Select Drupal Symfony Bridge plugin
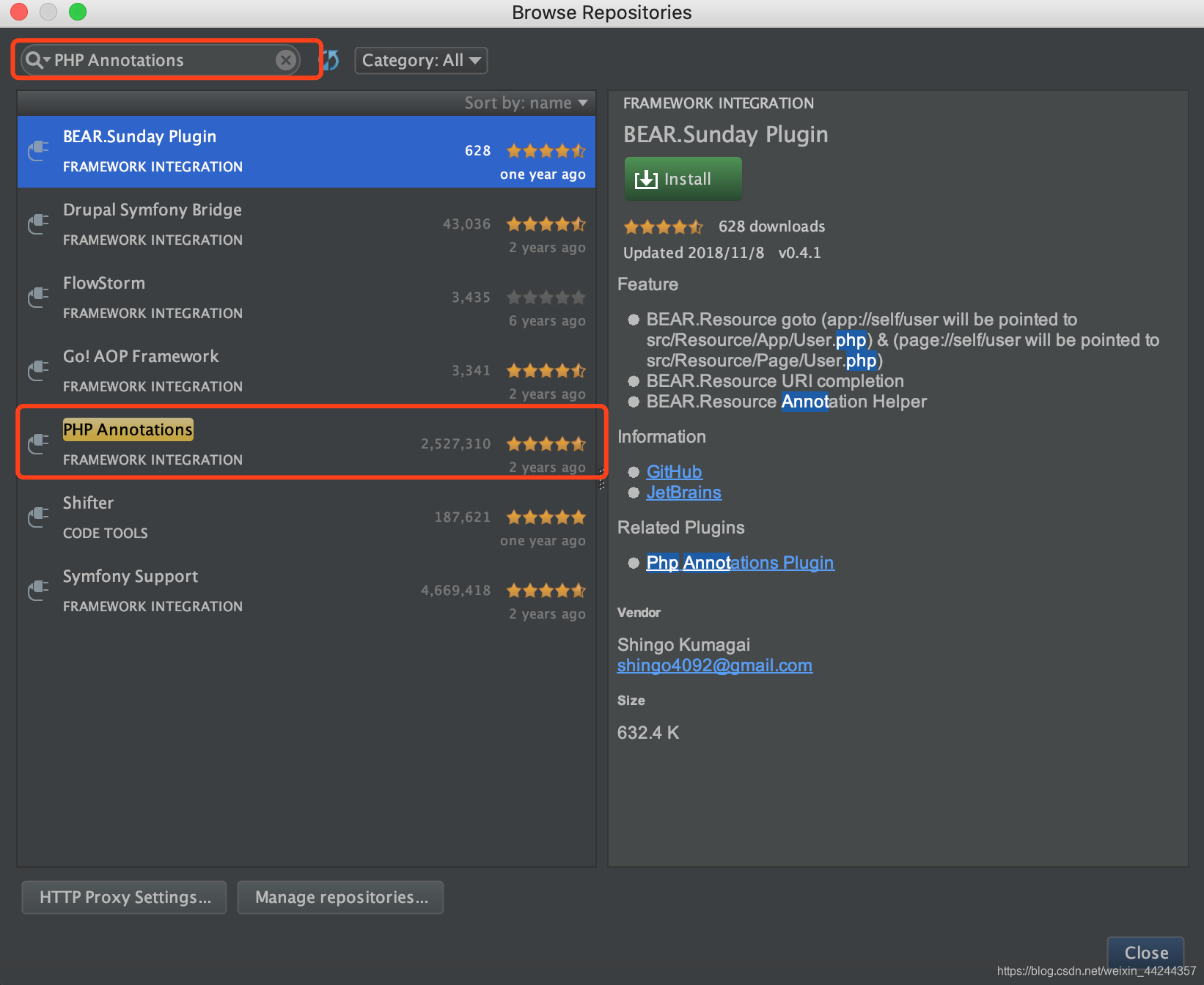 (x=306, y=224)
